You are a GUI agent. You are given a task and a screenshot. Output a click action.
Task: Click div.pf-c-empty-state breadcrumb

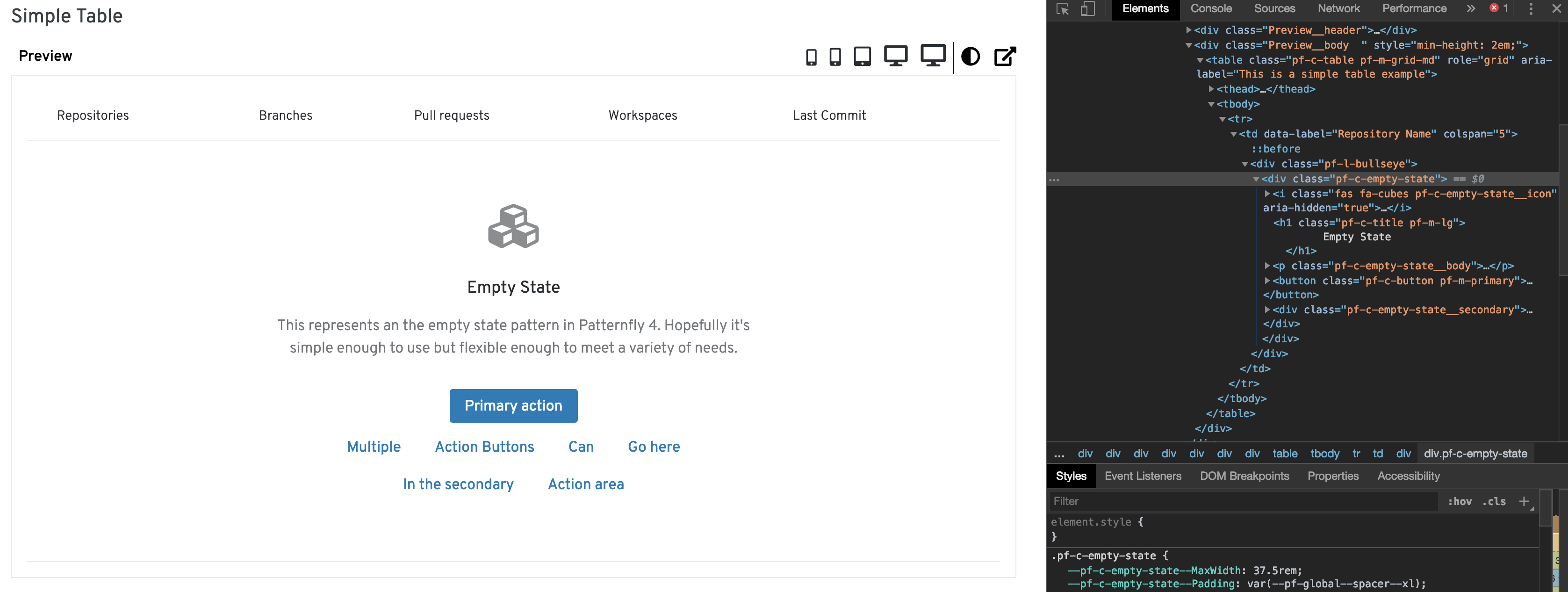tap(1475, 453)
